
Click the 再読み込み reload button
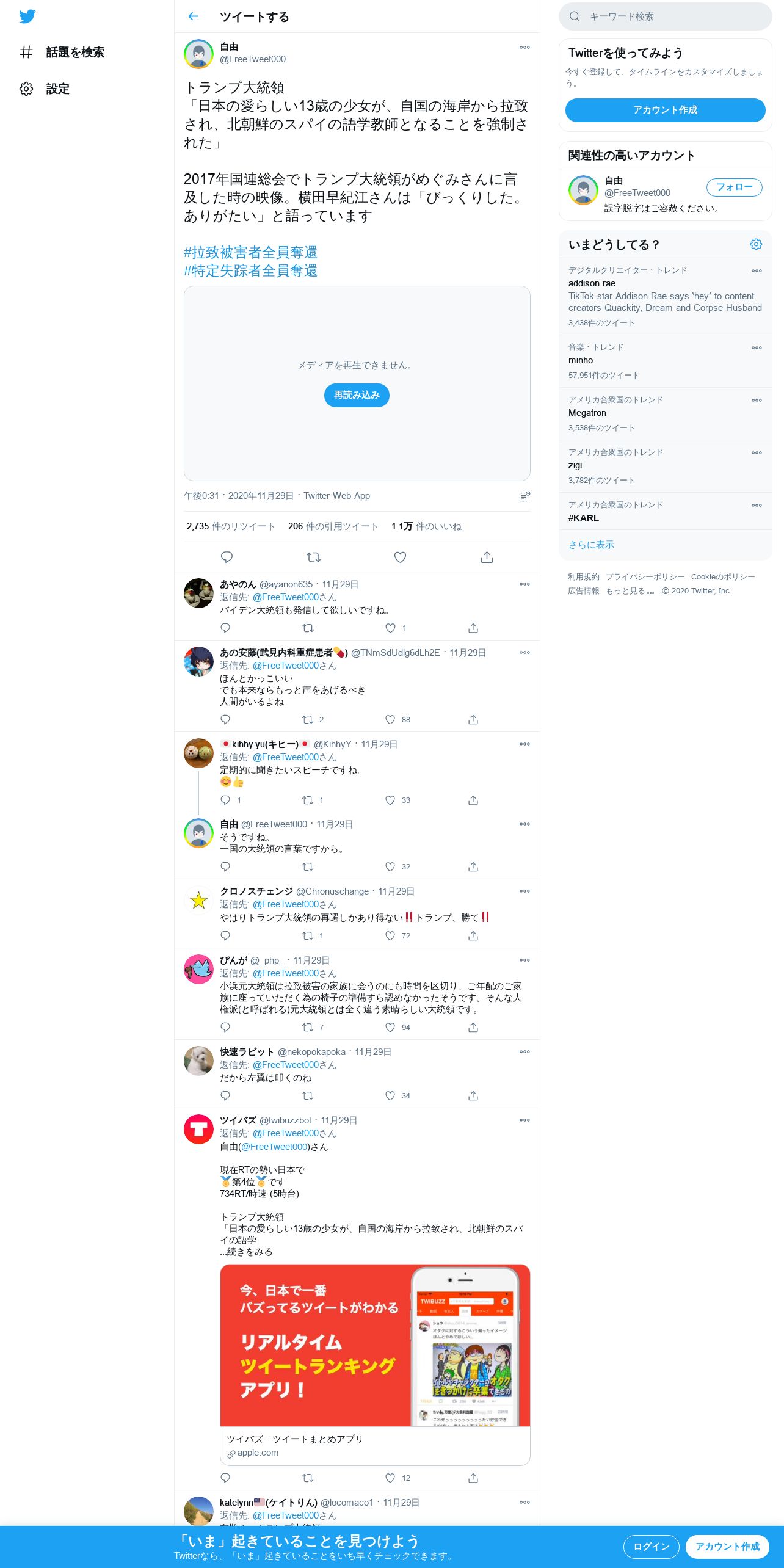357,395
